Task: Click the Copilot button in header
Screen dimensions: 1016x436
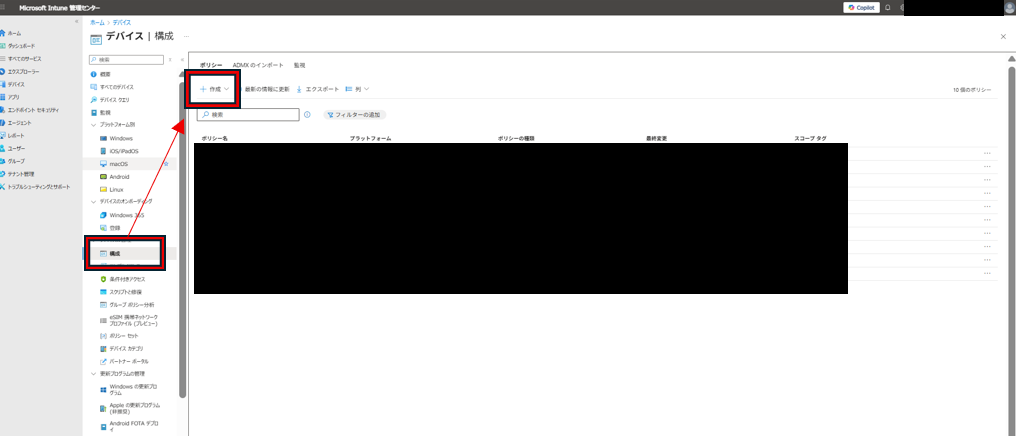Action: click(861, 7)
